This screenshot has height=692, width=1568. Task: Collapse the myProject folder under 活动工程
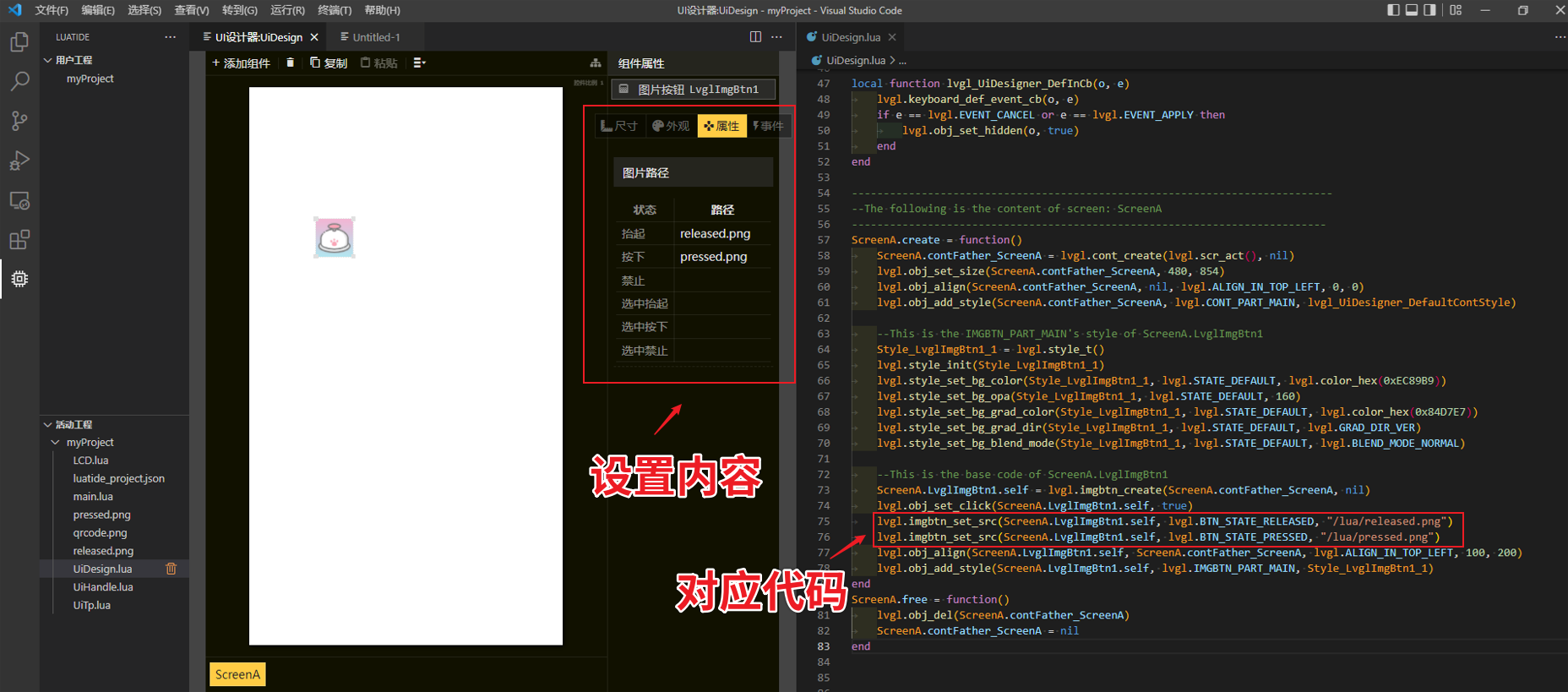56,442
